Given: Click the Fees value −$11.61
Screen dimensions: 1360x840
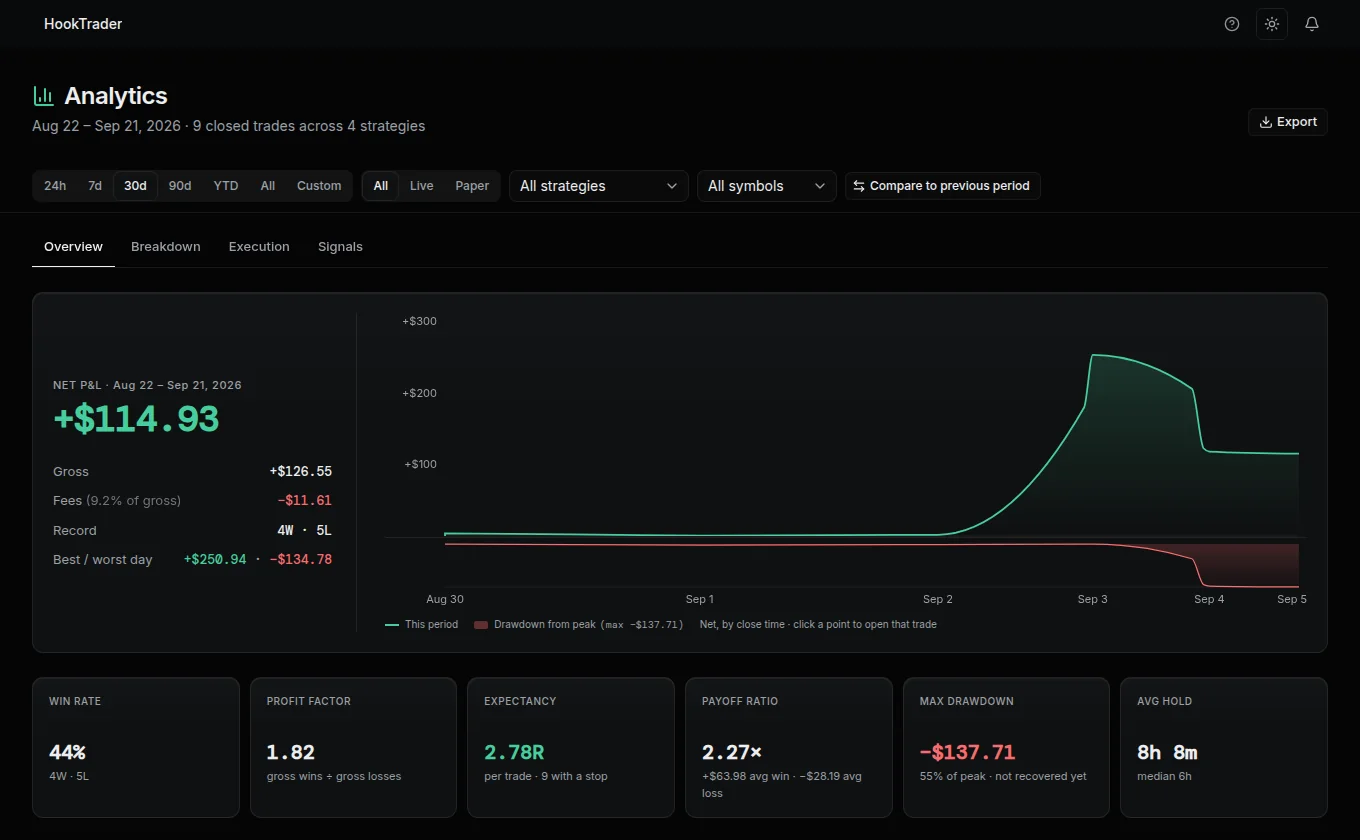Looking at the screenshot, I should (304, 501).
